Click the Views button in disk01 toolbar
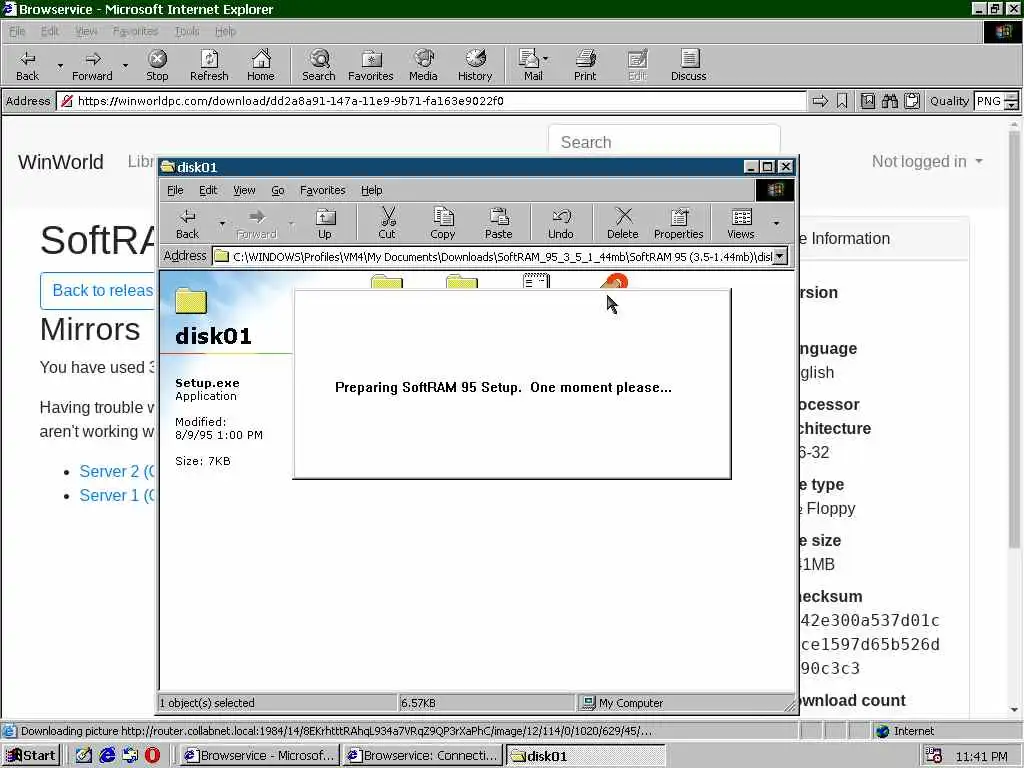Image resolution: width=1024 pixels, height=768 pixels. pyautogui.click(x=741, y=224)
